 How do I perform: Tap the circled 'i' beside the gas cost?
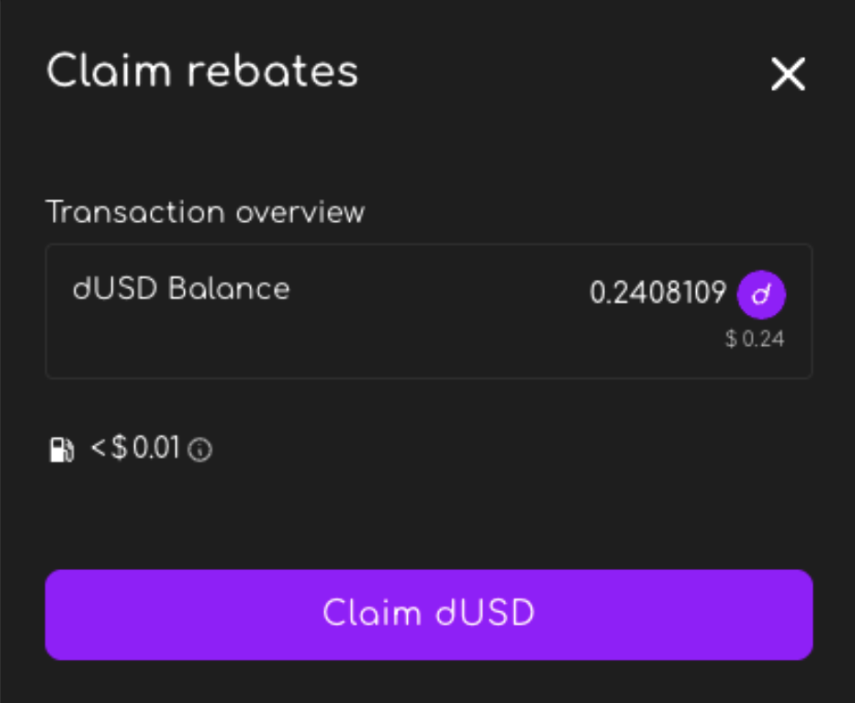tap(200, 451)
